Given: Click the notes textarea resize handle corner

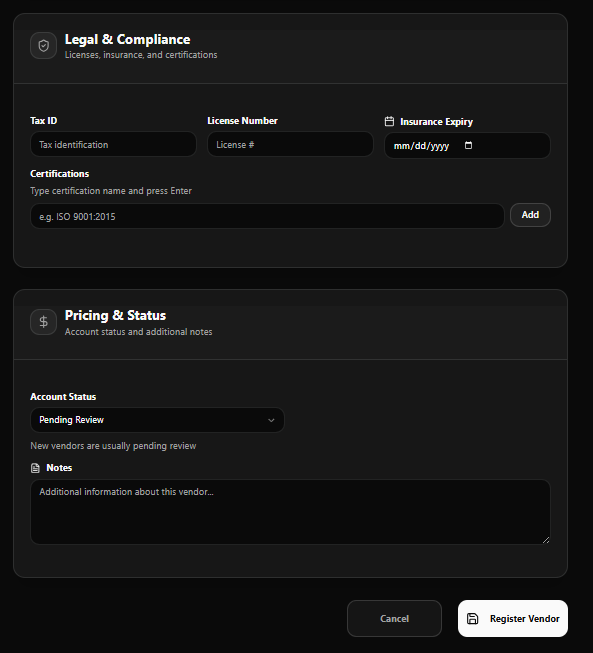Looking at the screenshot, I should tap(546, 540).
